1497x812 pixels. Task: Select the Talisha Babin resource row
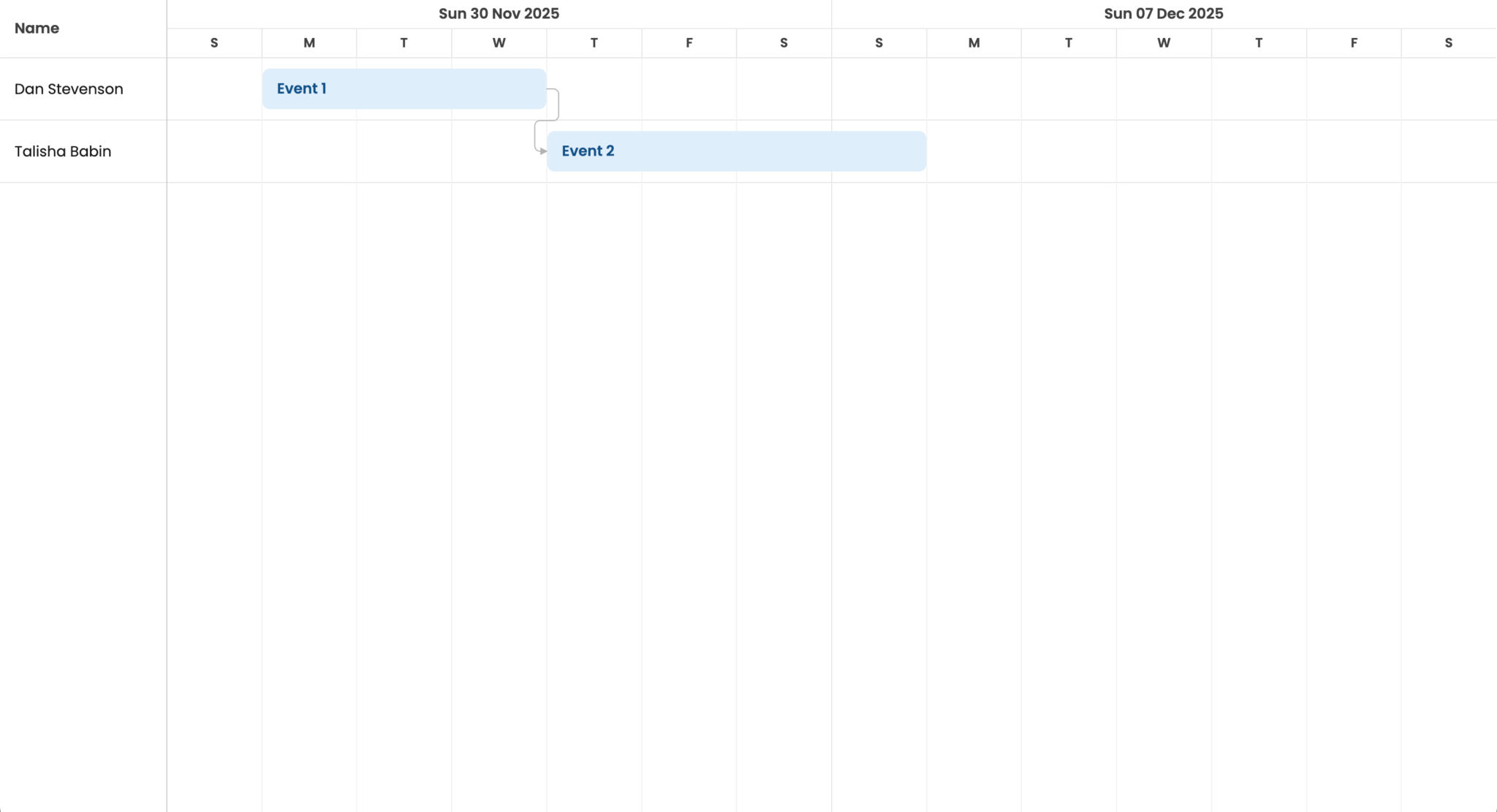click(x=63, y=151)
